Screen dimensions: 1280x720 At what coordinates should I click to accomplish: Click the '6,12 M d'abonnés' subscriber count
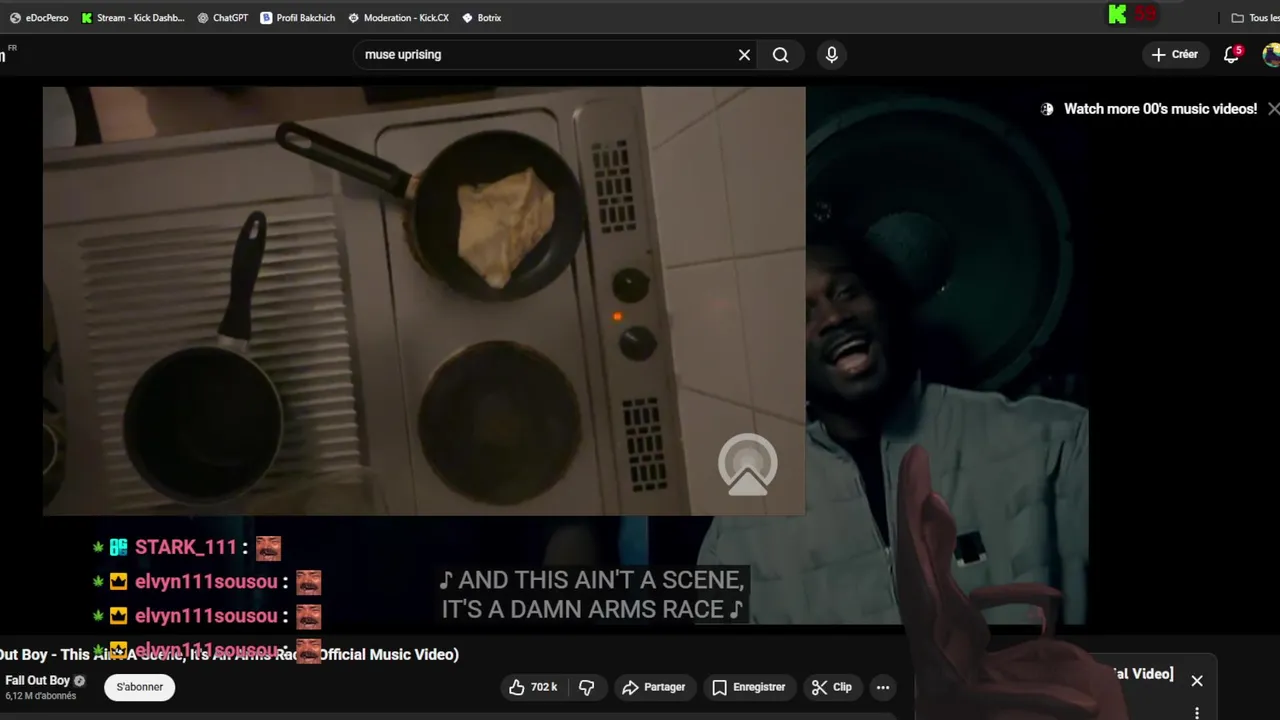41,696
